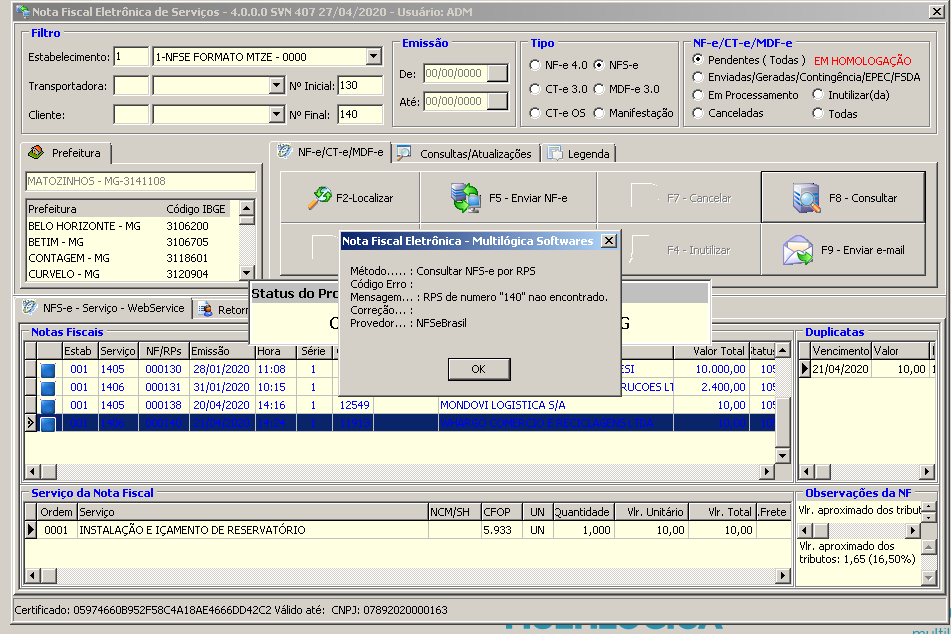Select the Pendentes (Todas) radio button

(x=698, y=59)
